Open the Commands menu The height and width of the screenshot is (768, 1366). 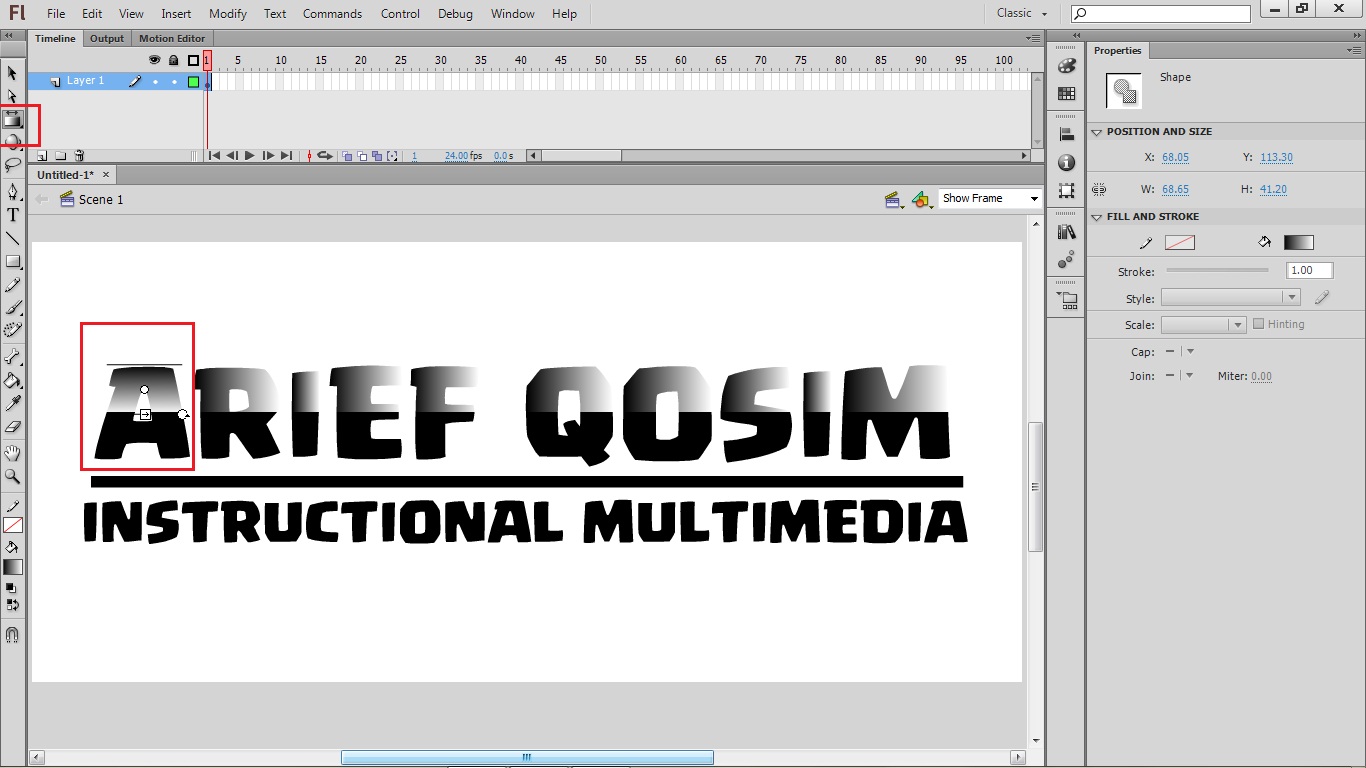tap(332, 14)
